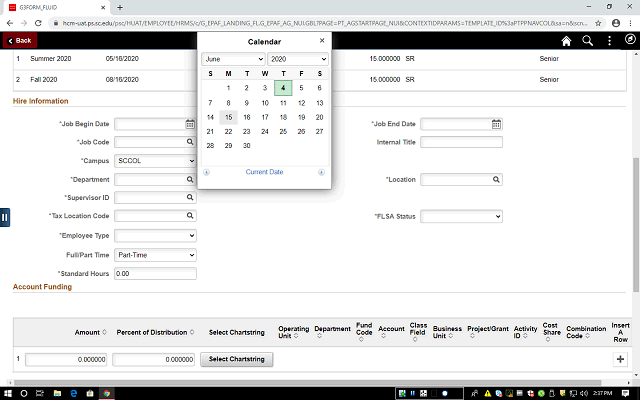Open the Job End Date calendar icon
This screenshot has width=640, height=400.
click(x=496, y=124)
